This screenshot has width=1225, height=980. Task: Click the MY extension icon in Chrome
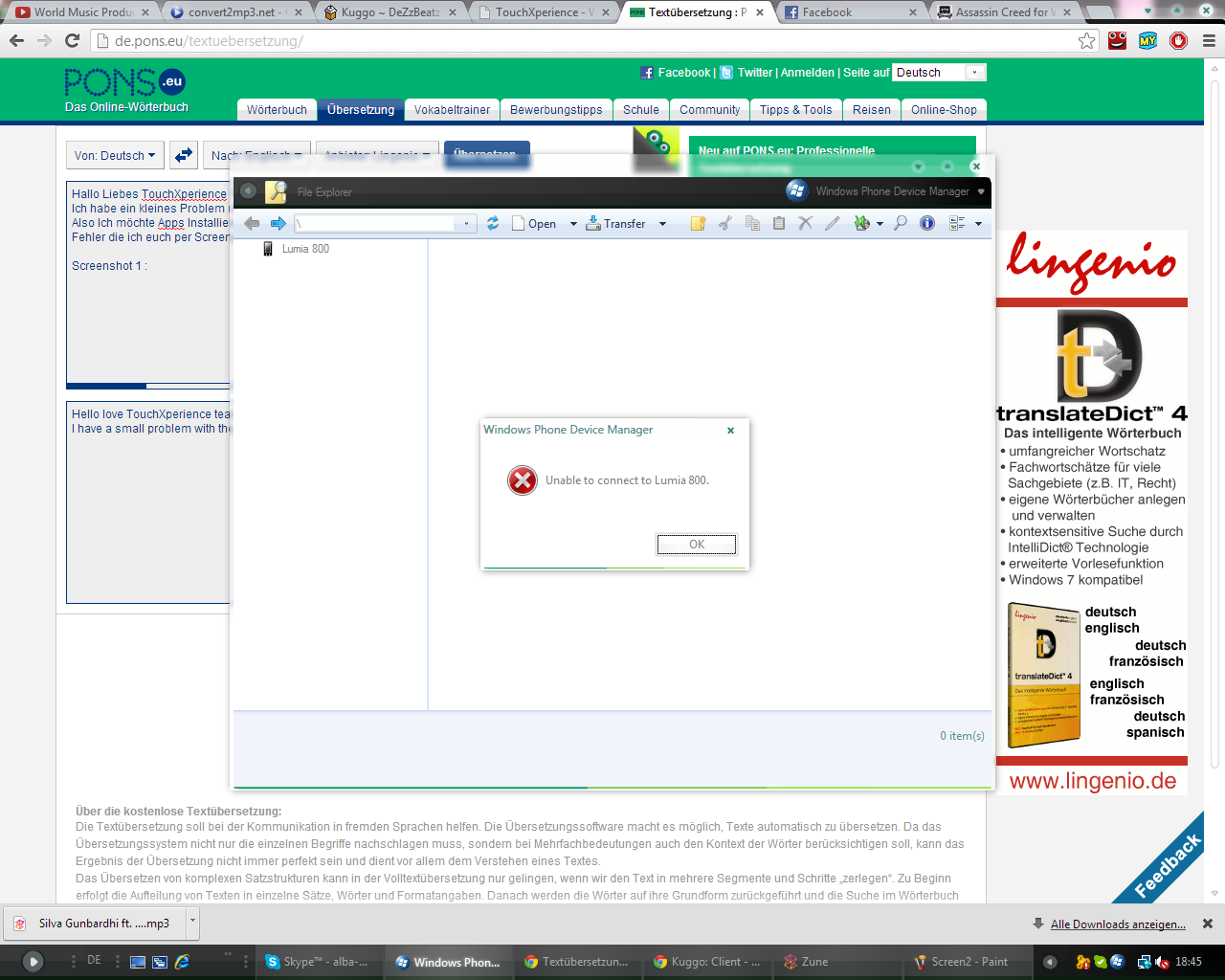(1148, 40)
